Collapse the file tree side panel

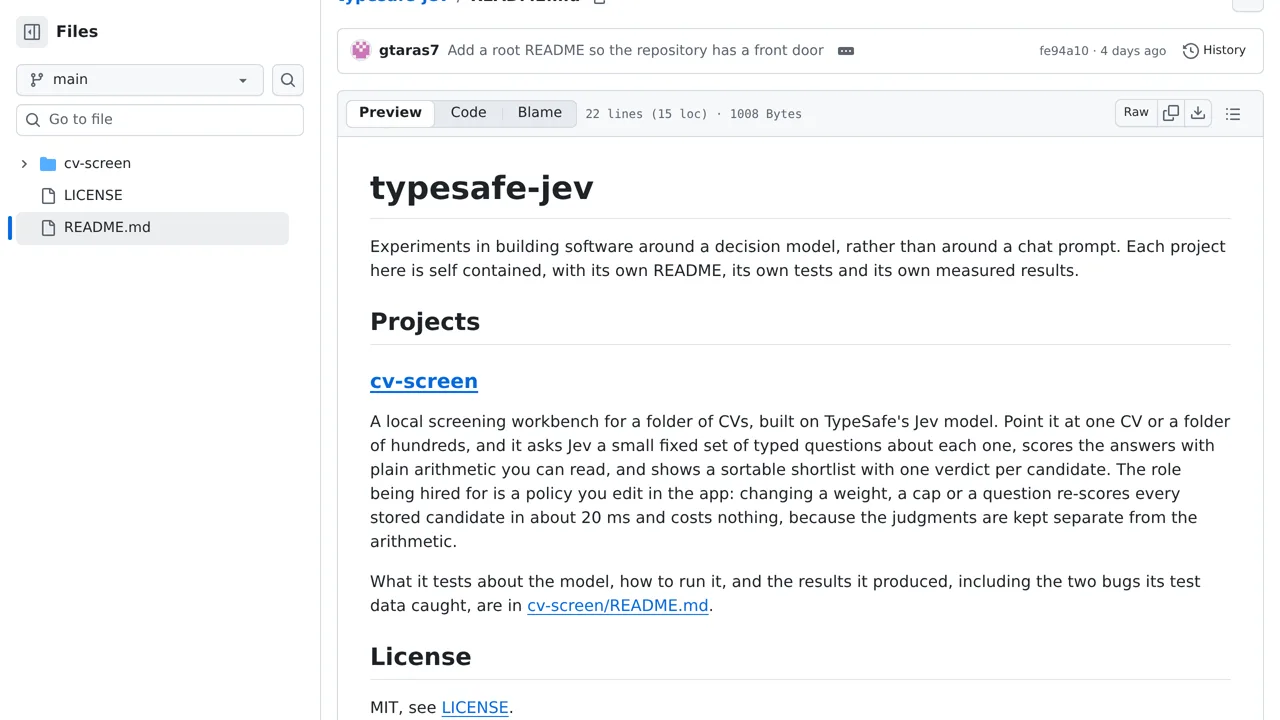pos(32,32)
